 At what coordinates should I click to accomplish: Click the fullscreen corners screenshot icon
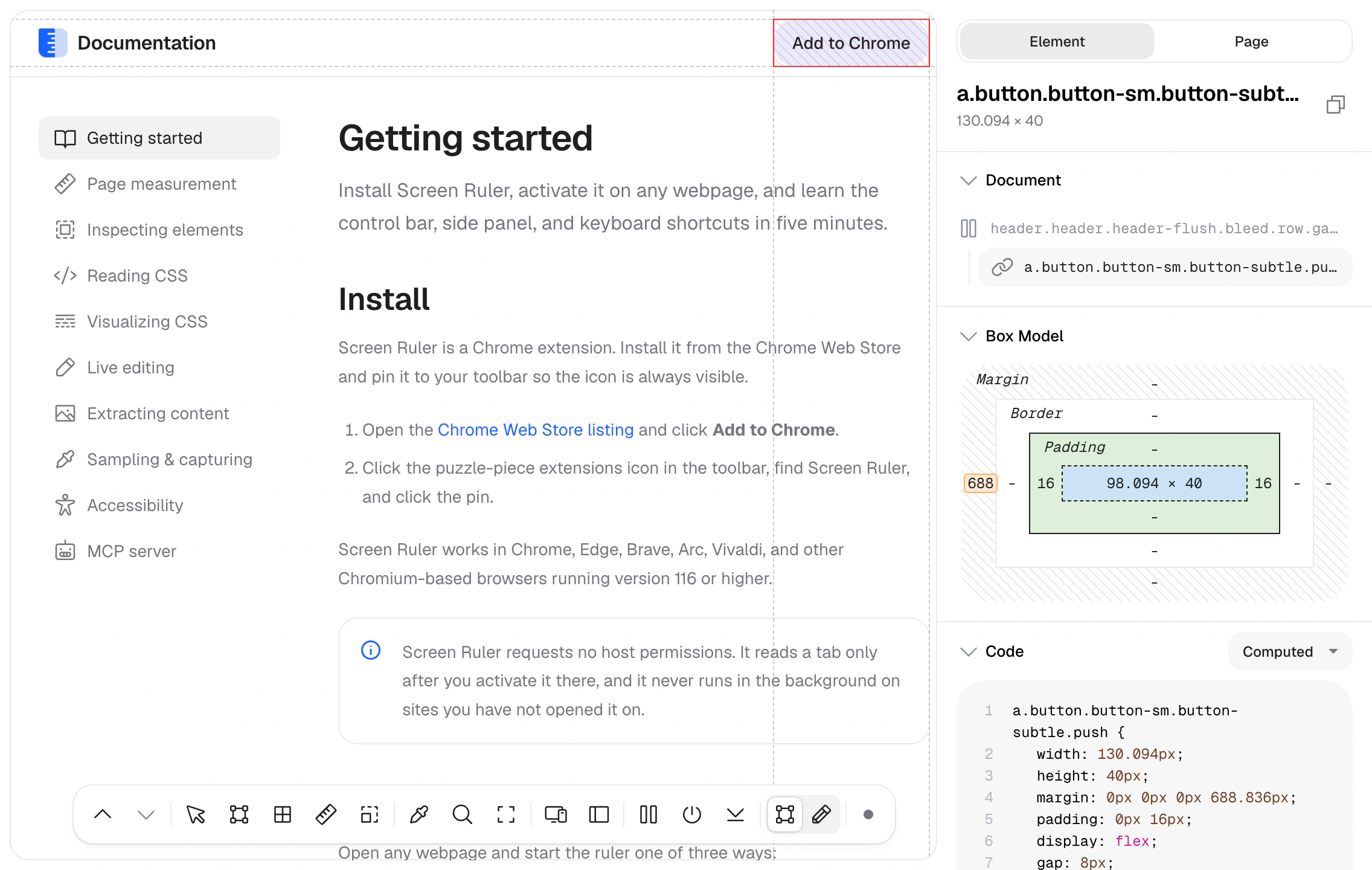click(506, 814)
